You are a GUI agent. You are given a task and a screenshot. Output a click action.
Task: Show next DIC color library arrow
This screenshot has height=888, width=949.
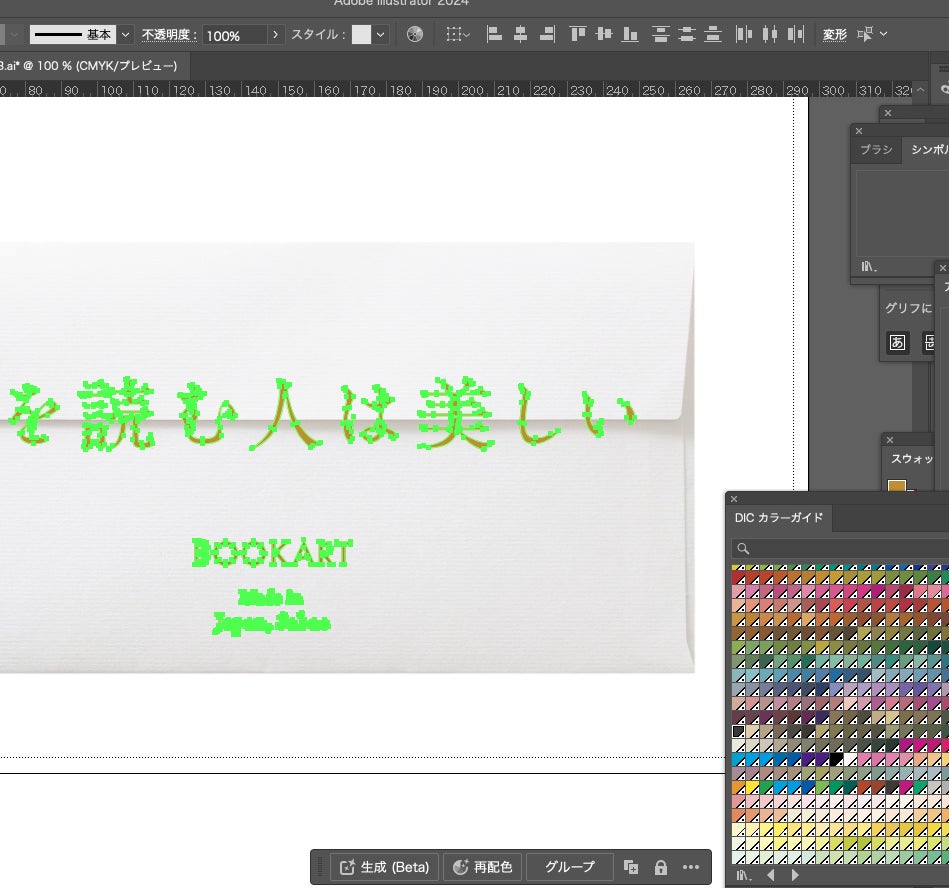coord(795,875)
